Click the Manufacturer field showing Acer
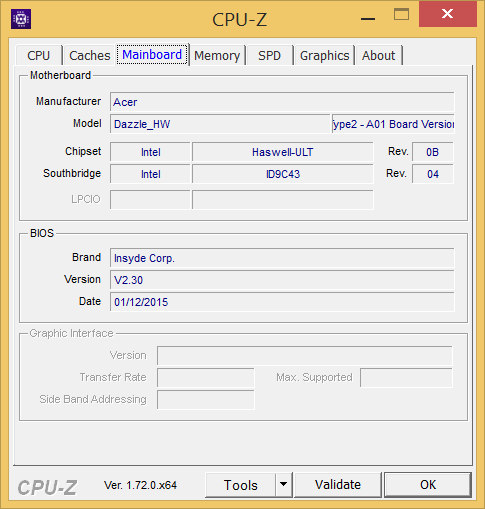Screen dimensions: 485x509 [282, 102]
